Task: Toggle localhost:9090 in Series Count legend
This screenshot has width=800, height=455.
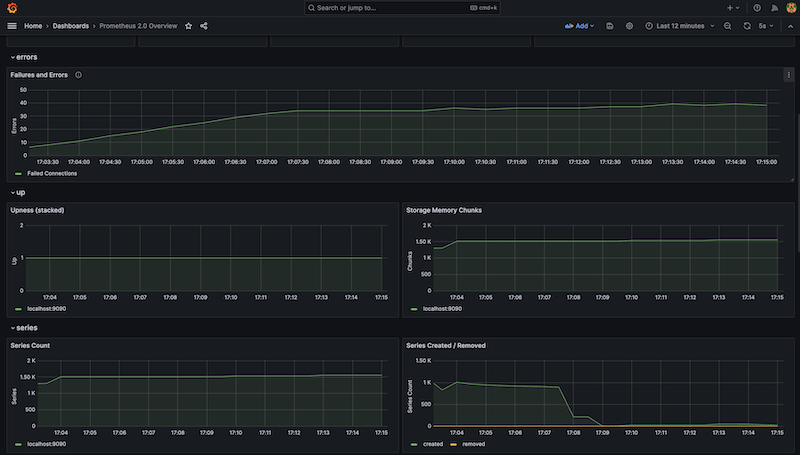Action: 46,444
